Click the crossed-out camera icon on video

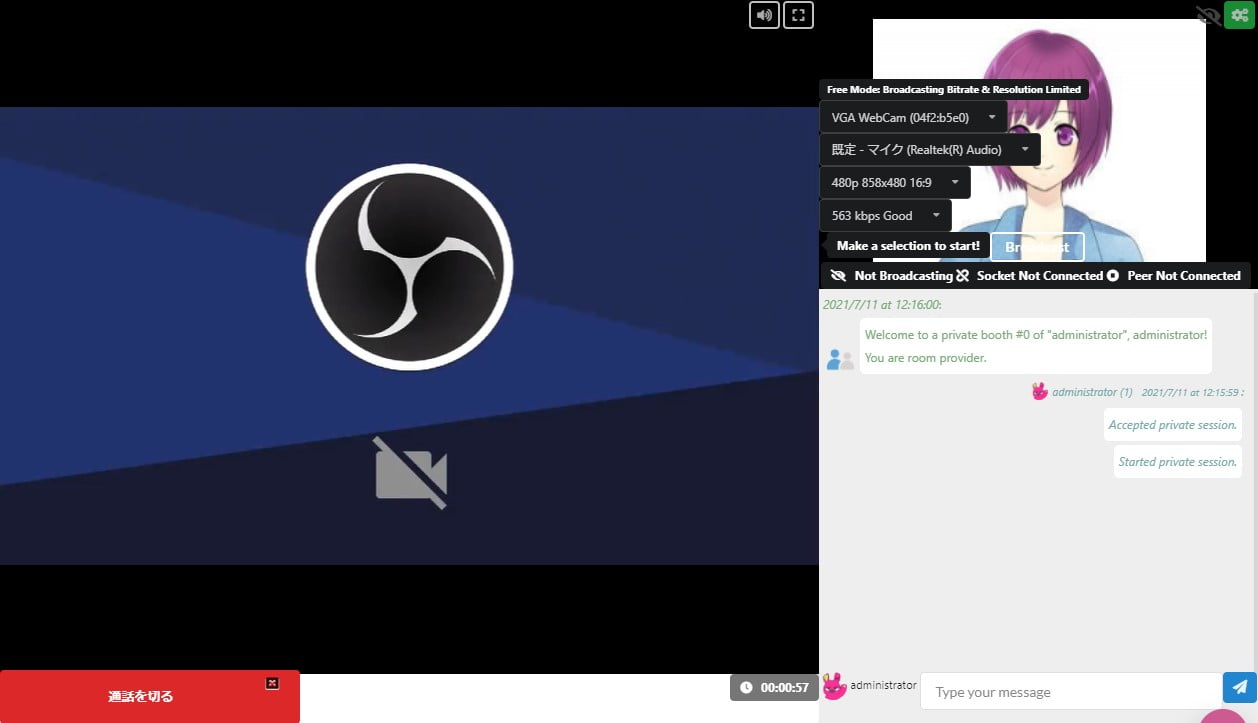pos(411,473)
